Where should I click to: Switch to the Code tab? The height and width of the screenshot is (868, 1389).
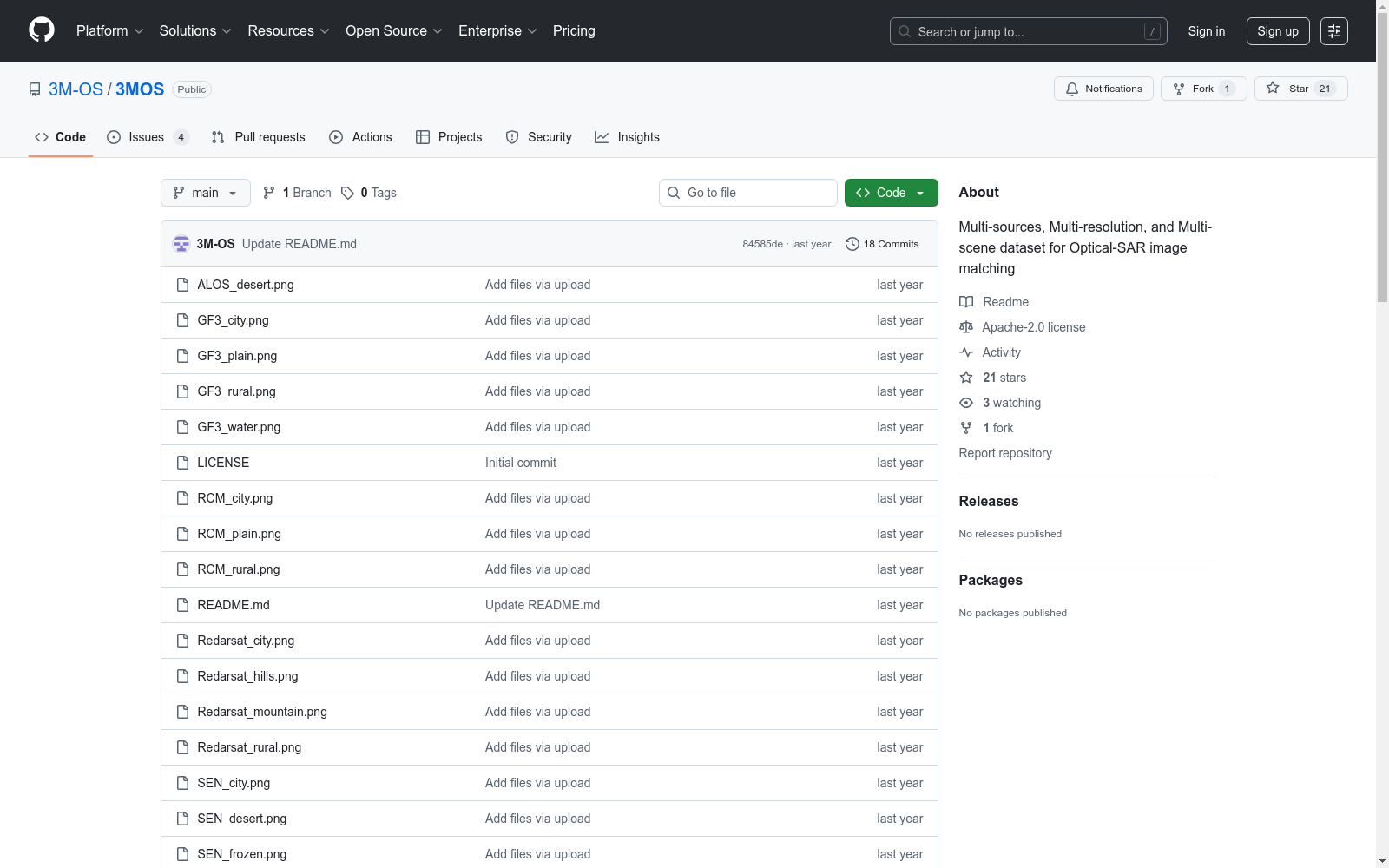point(61,137)
